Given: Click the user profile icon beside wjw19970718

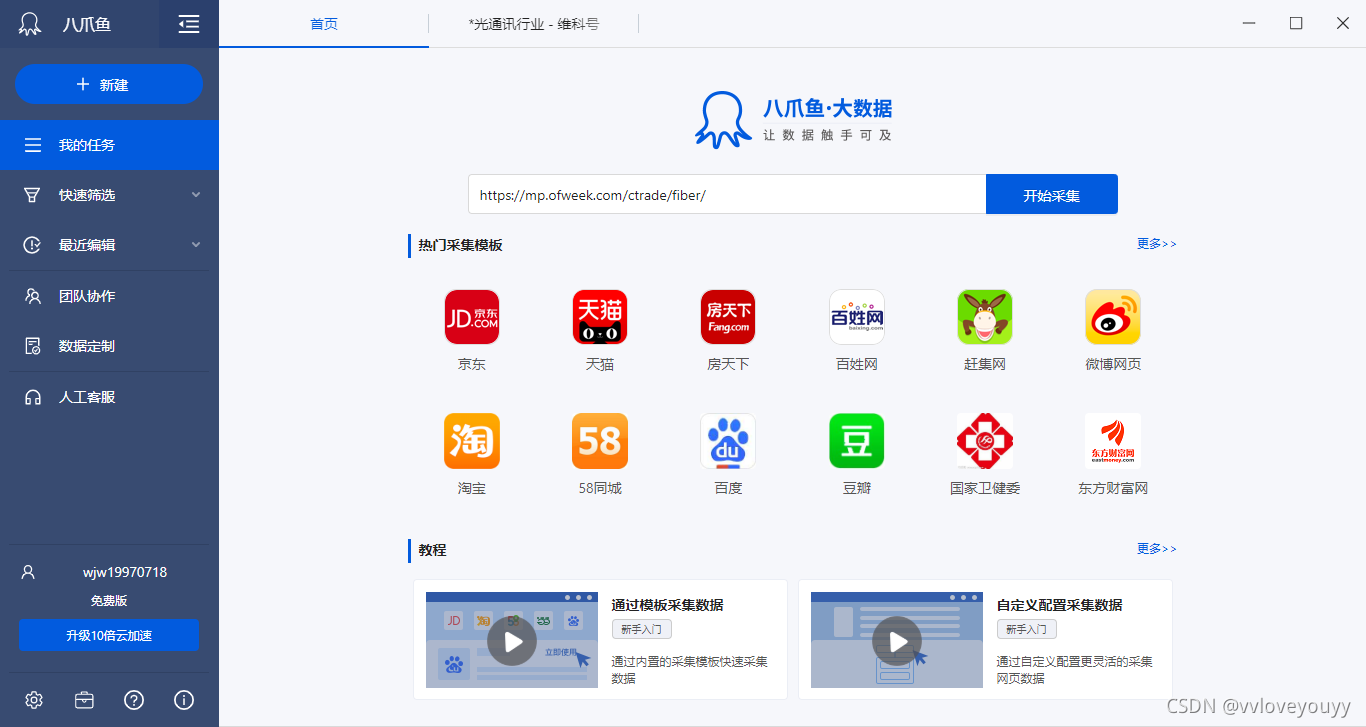Looking at the screenshot, I should coord(28,572).
